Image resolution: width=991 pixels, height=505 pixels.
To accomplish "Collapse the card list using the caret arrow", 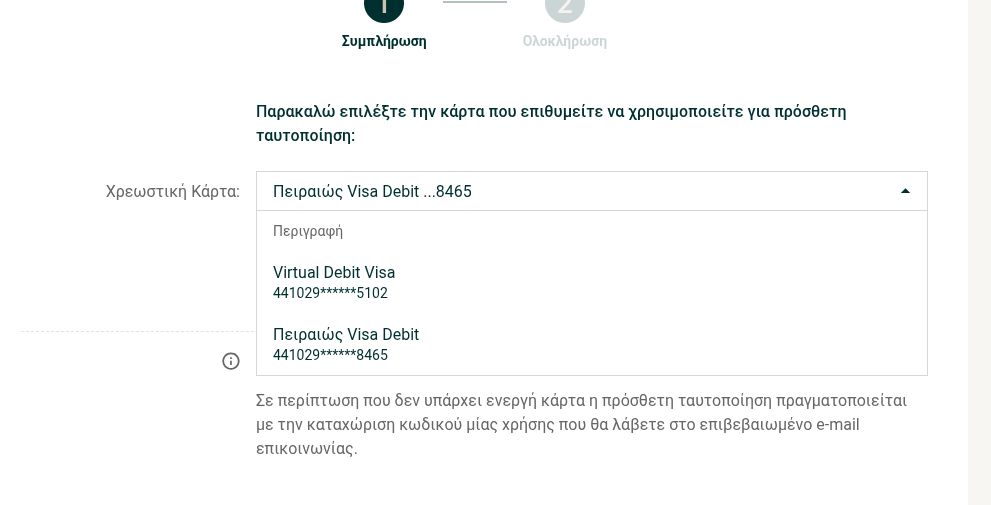I will click(x=905, y=191).
